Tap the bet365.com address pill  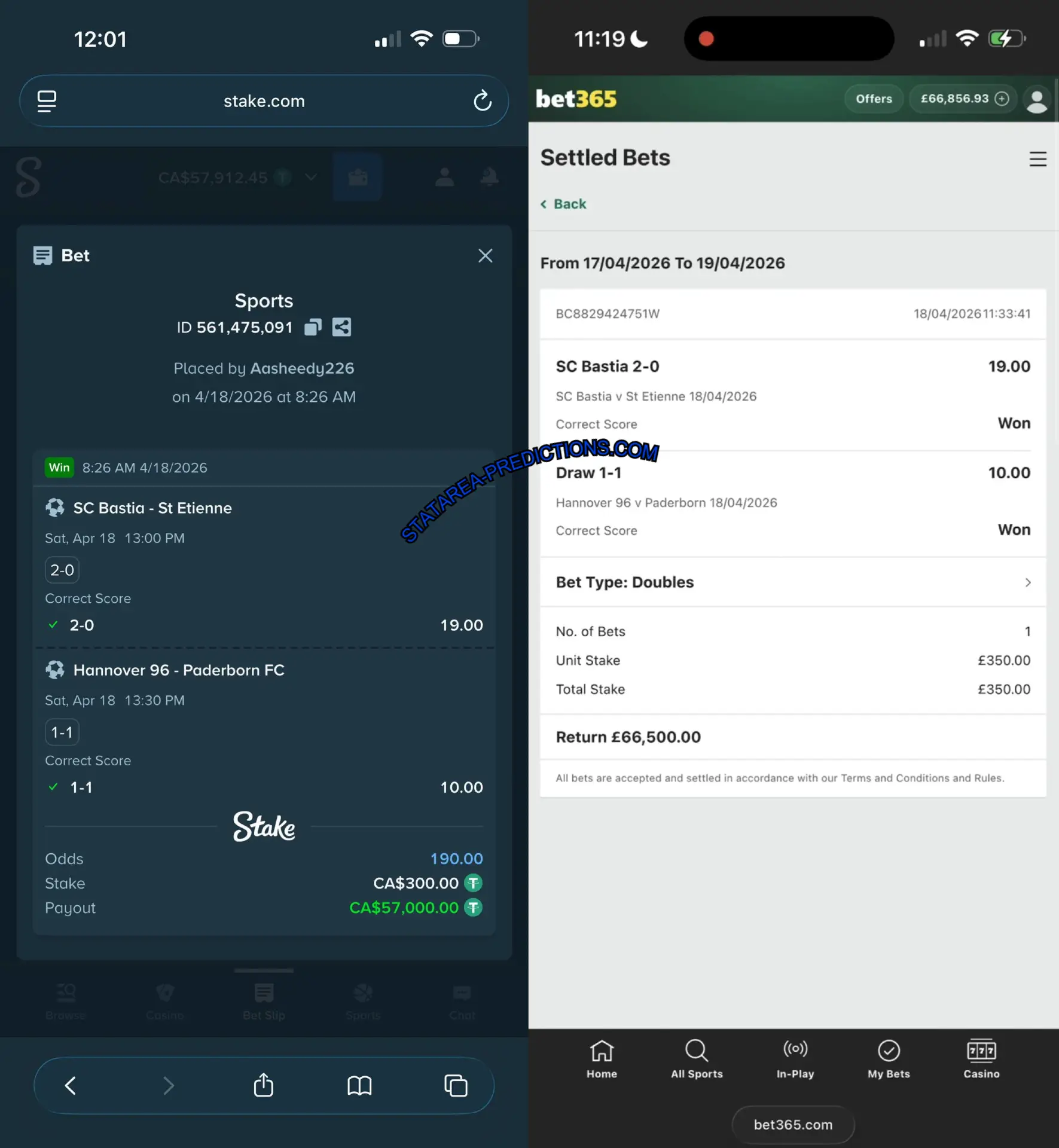[793, 1125]
